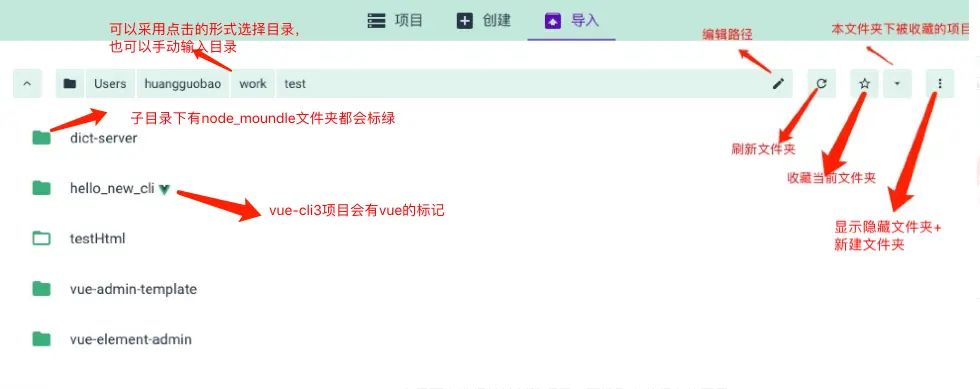
Task: Open the vue-admin-template folder
Action: click(x=133, y=289)
